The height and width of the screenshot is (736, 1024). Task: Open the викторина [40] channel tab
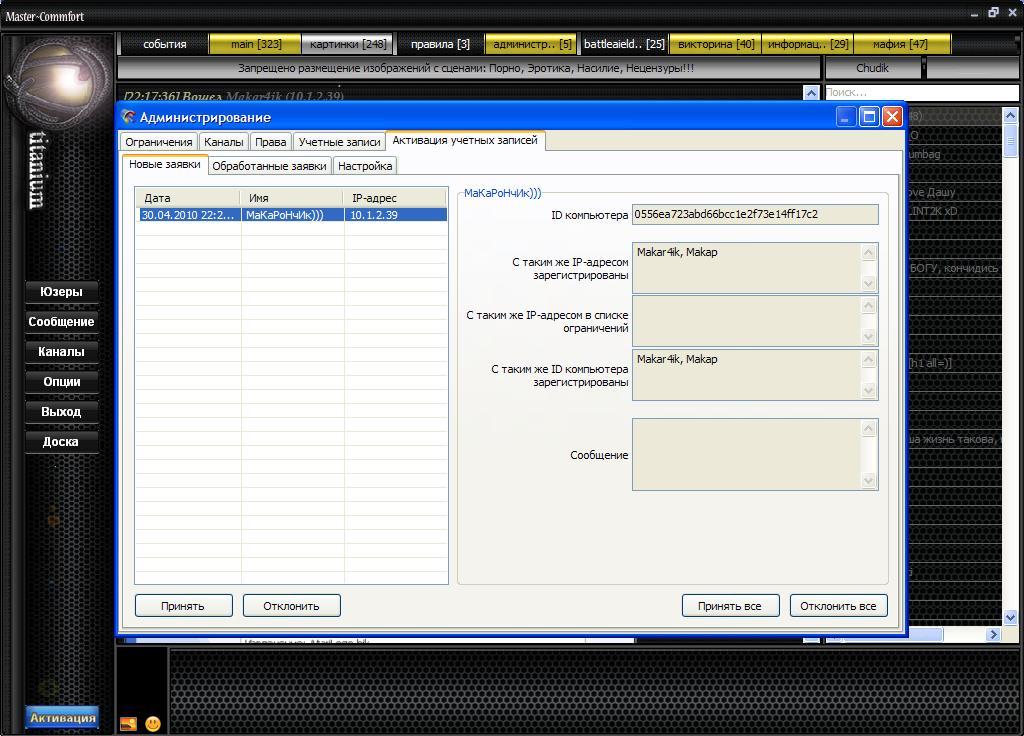point(716,44)
